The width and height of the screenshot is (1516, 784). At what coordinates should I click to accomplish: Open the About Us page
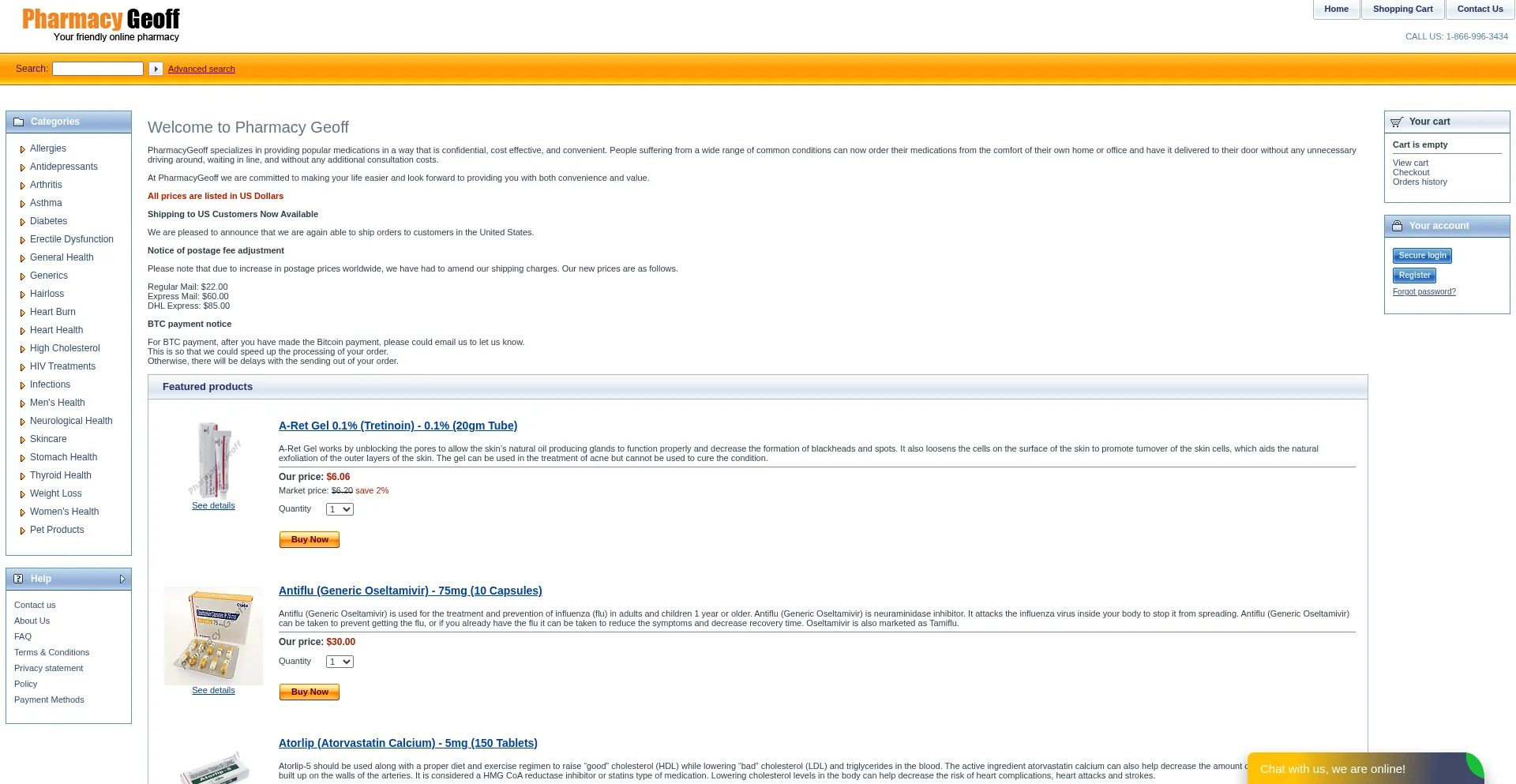(32, 621)
